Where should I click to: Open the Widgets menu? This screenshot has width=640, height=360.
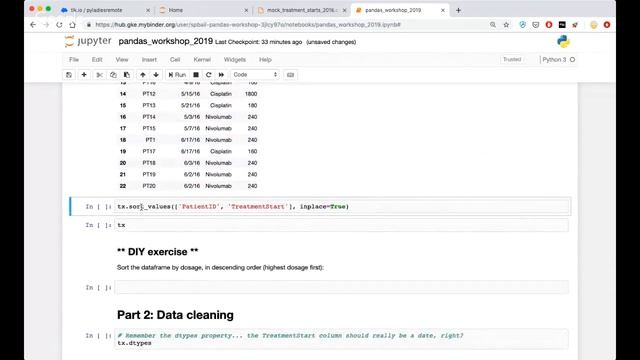(235, 60)
